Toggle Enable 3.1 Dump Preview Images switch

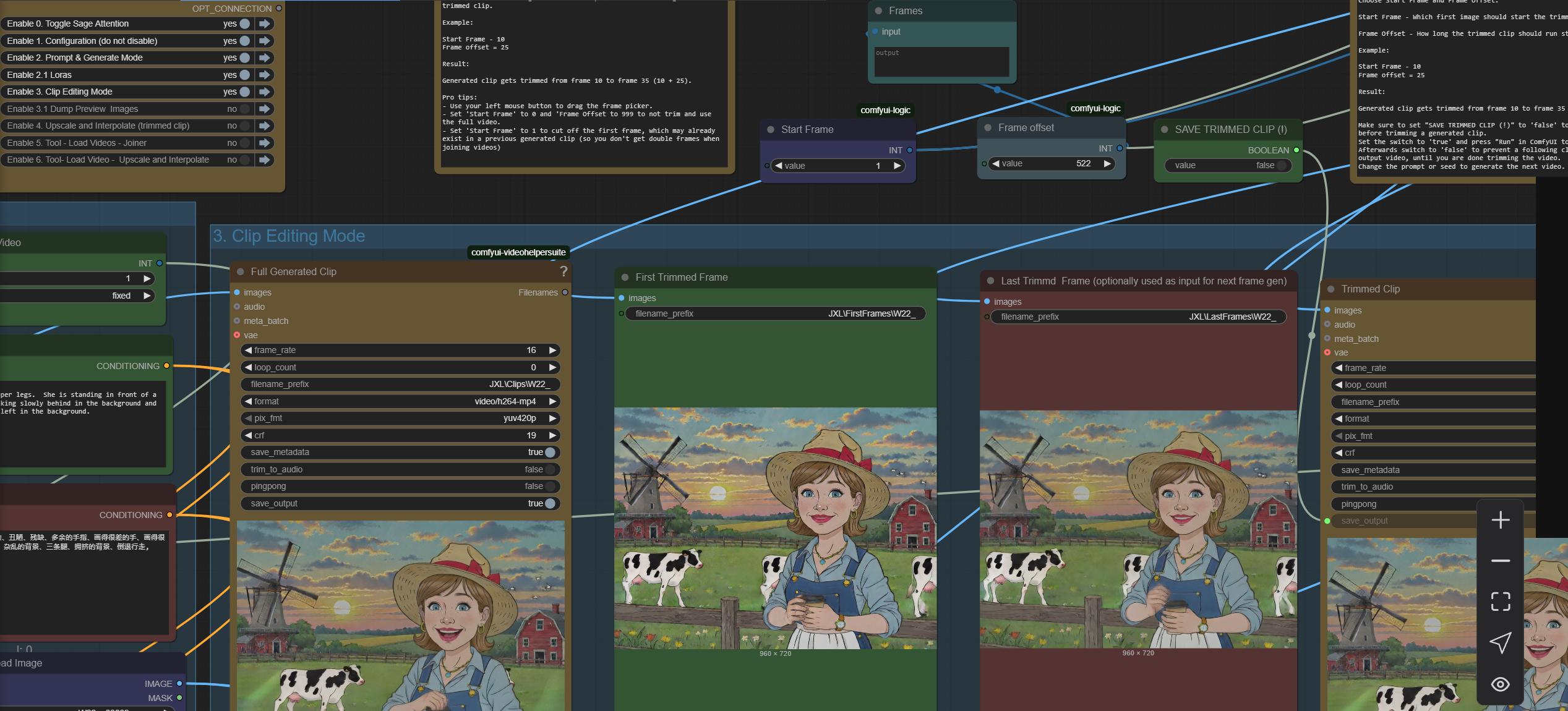245,109
